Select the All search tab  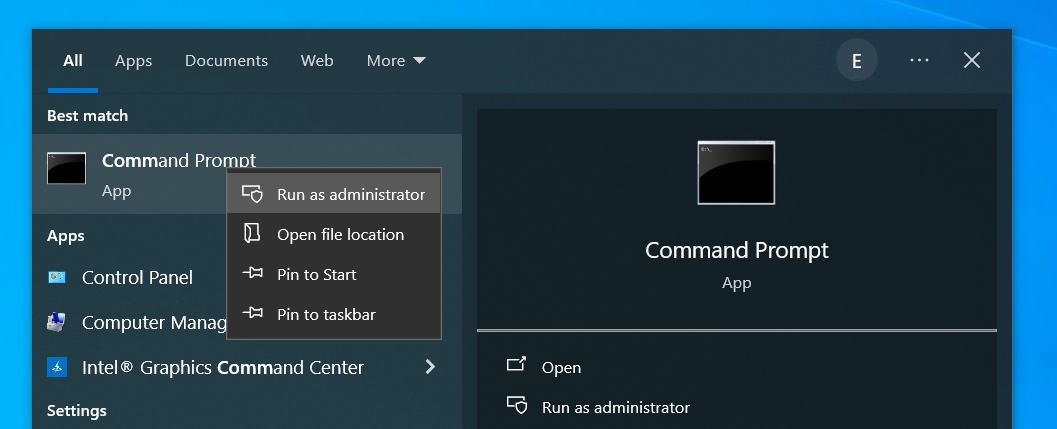point(73,61)
